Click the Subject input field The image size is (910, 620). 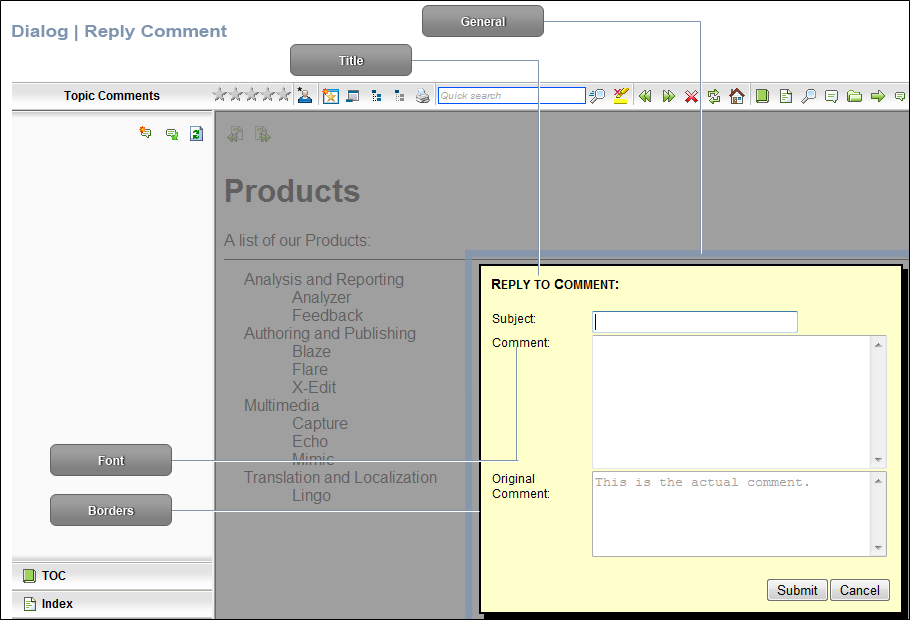tap(695, 322)
